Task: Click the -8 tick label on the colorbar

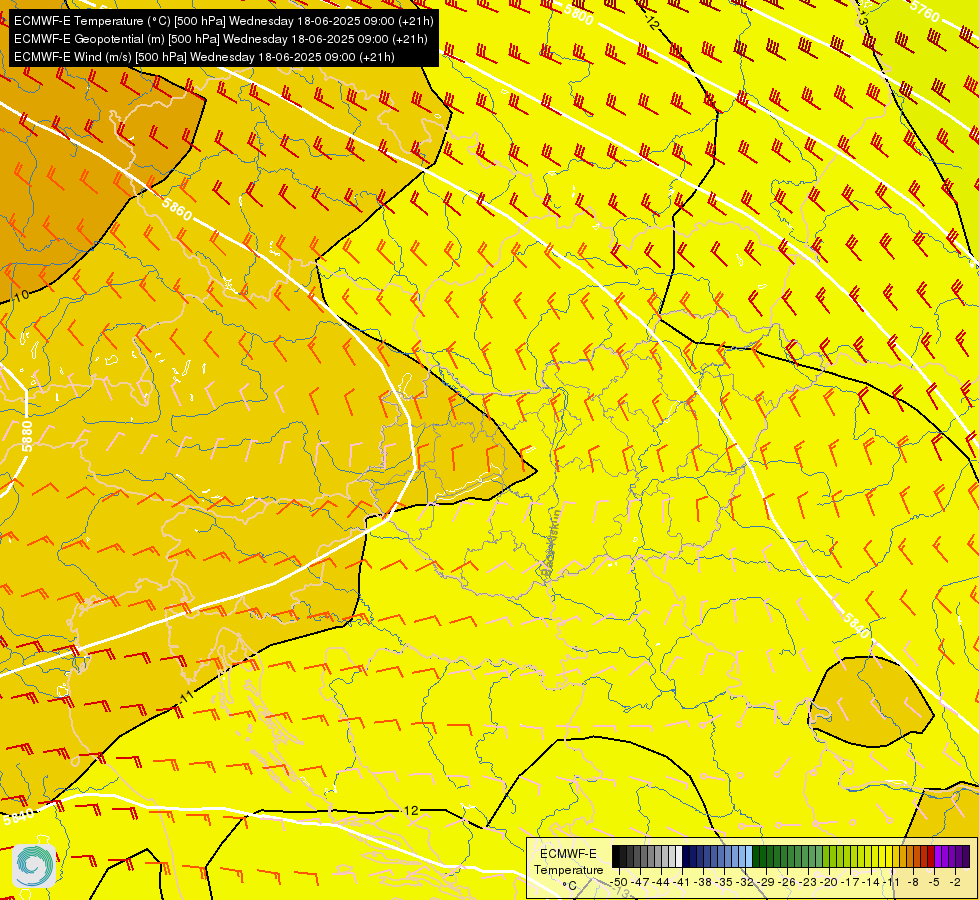Action: (x=913, y=882)
